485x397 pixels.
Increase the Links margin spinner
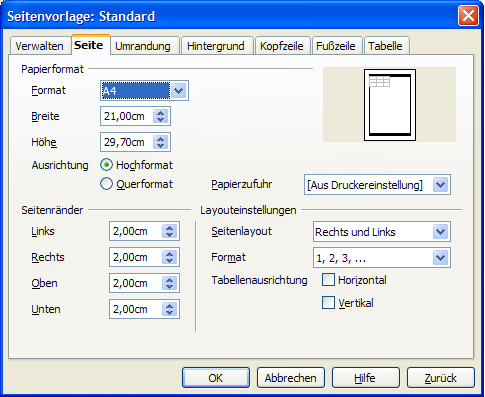169,228
